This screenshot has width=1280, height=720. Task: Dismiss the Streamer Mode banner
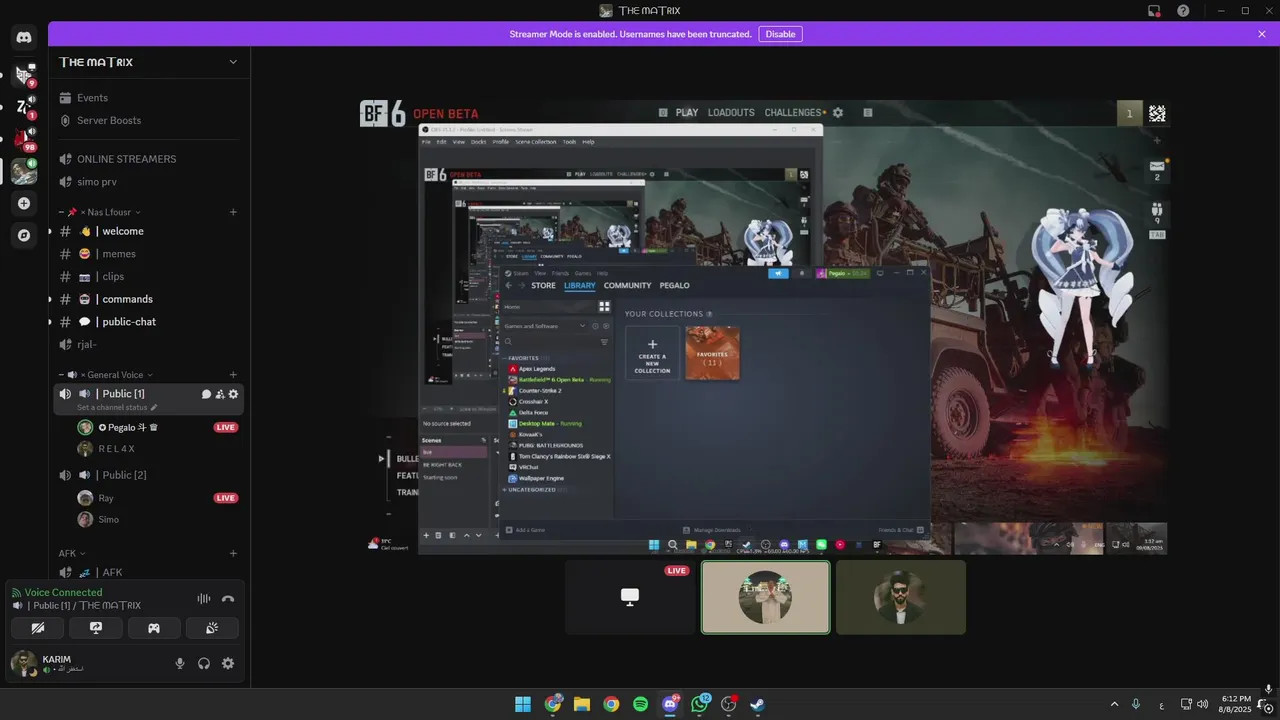pos(1261,34)
